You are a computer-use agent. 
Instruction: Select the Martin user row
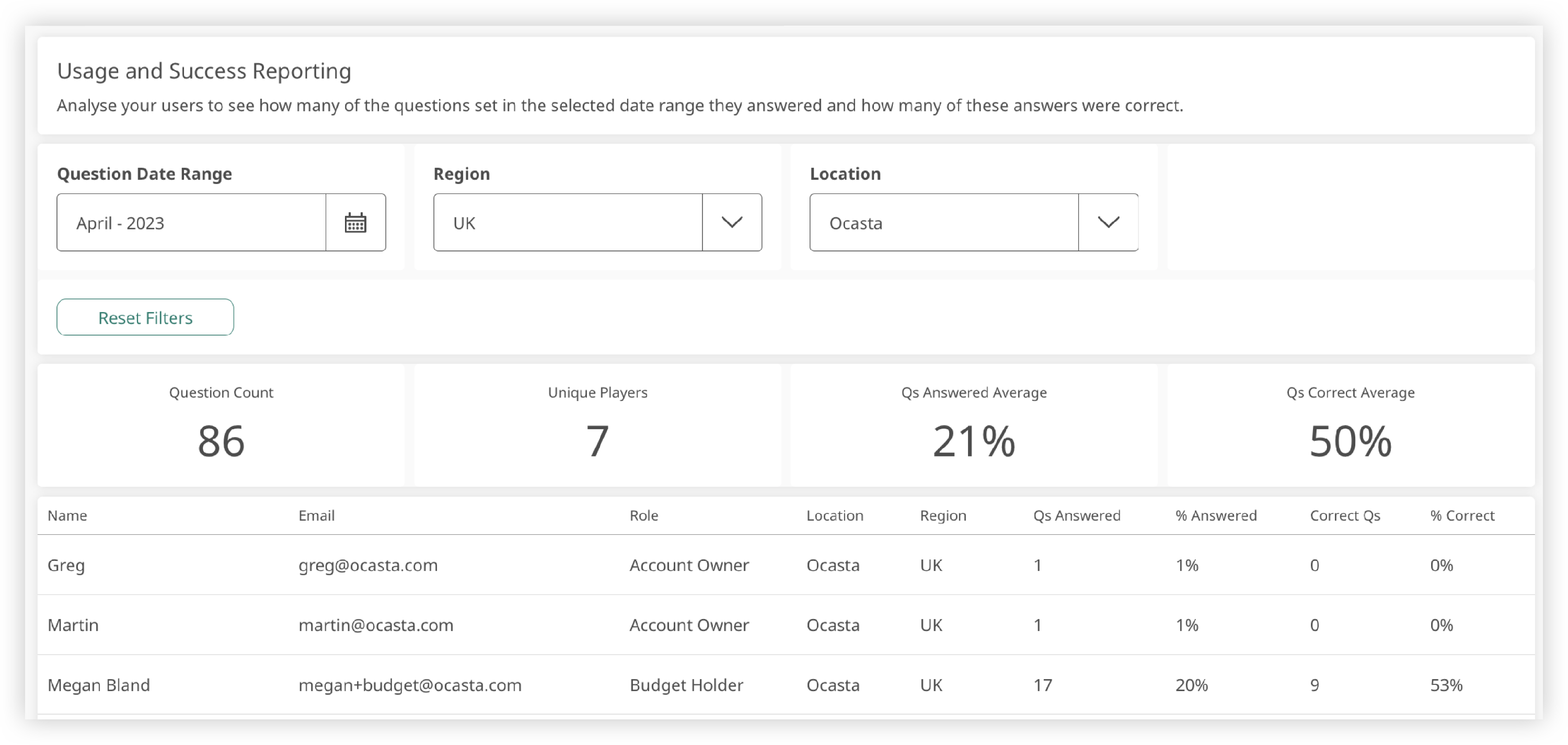[73, 625]
